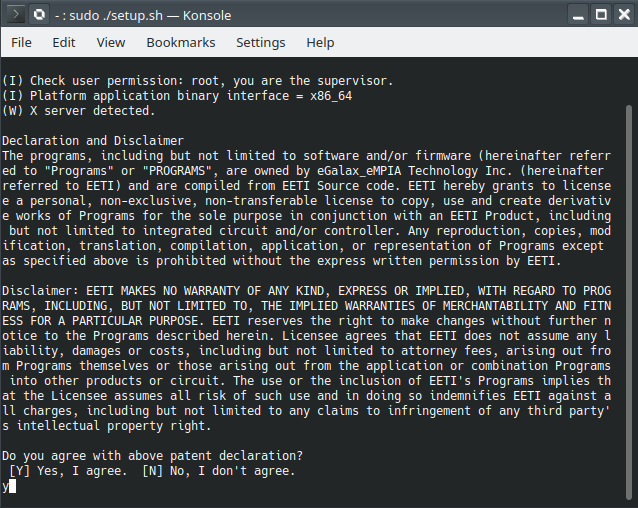
Task: Maximize the Konsole window
Action: [602, 15]
